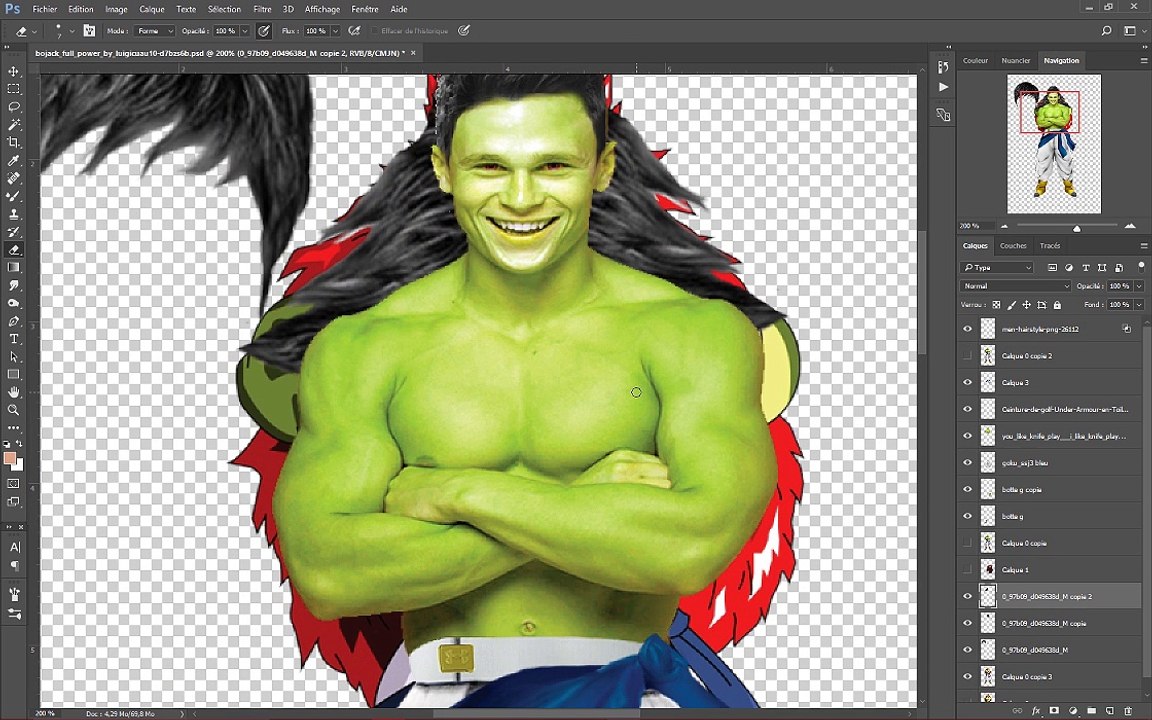Select the Crop tool
This screenshot has width=1152, height=720.
point(13,143)
